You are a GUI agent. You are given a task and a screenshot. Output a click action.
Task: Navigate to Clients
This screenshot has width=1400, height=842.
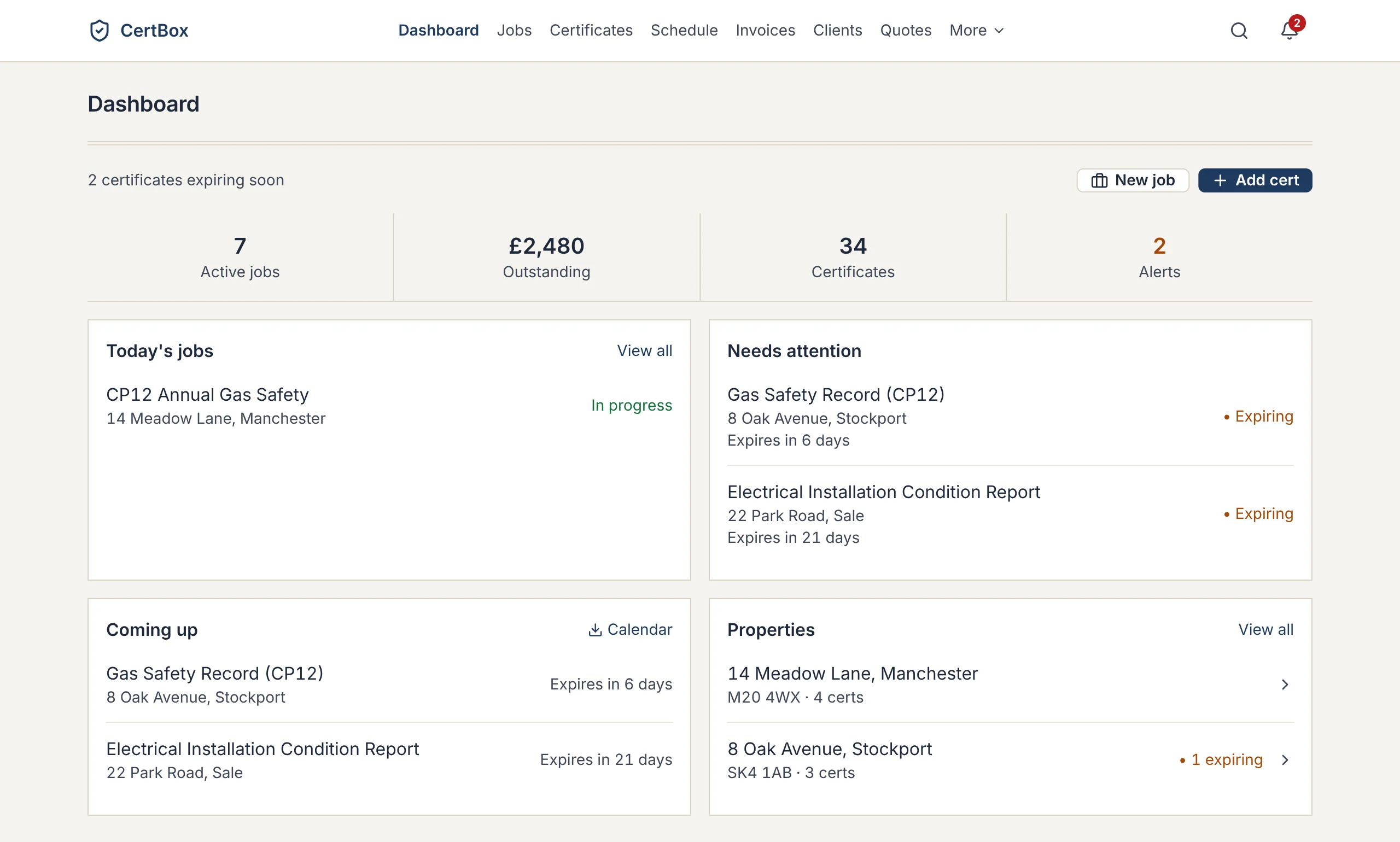(x=837, y=31)
